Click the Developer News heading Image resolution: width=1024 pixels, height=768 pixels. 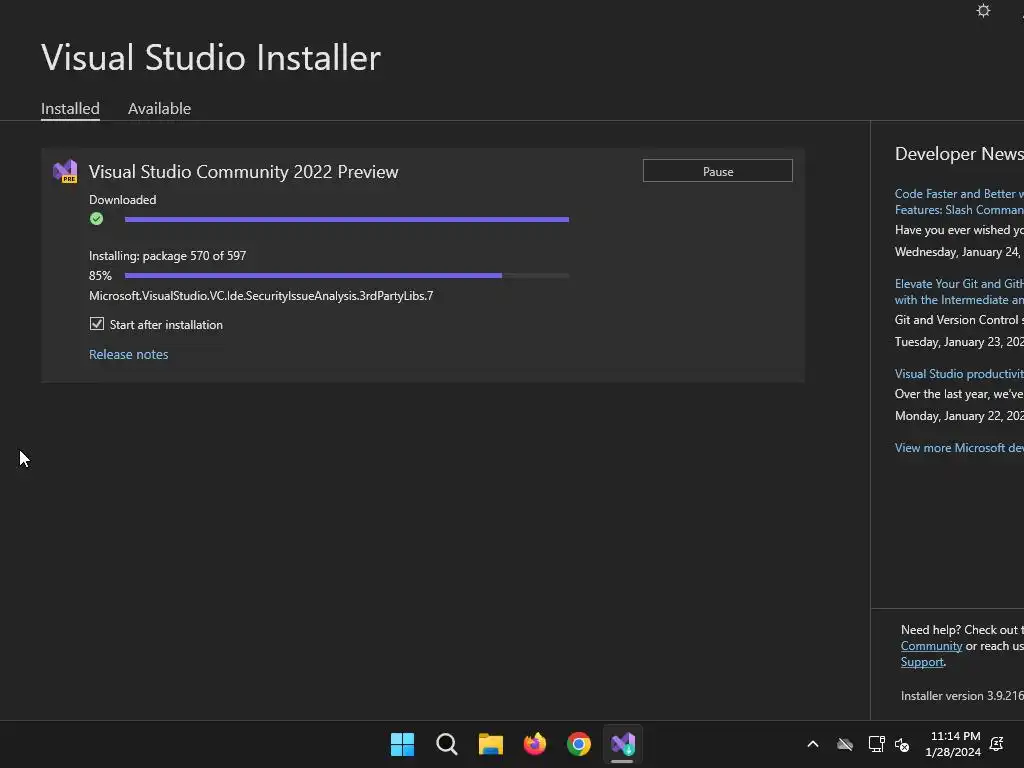pos(959,154)
